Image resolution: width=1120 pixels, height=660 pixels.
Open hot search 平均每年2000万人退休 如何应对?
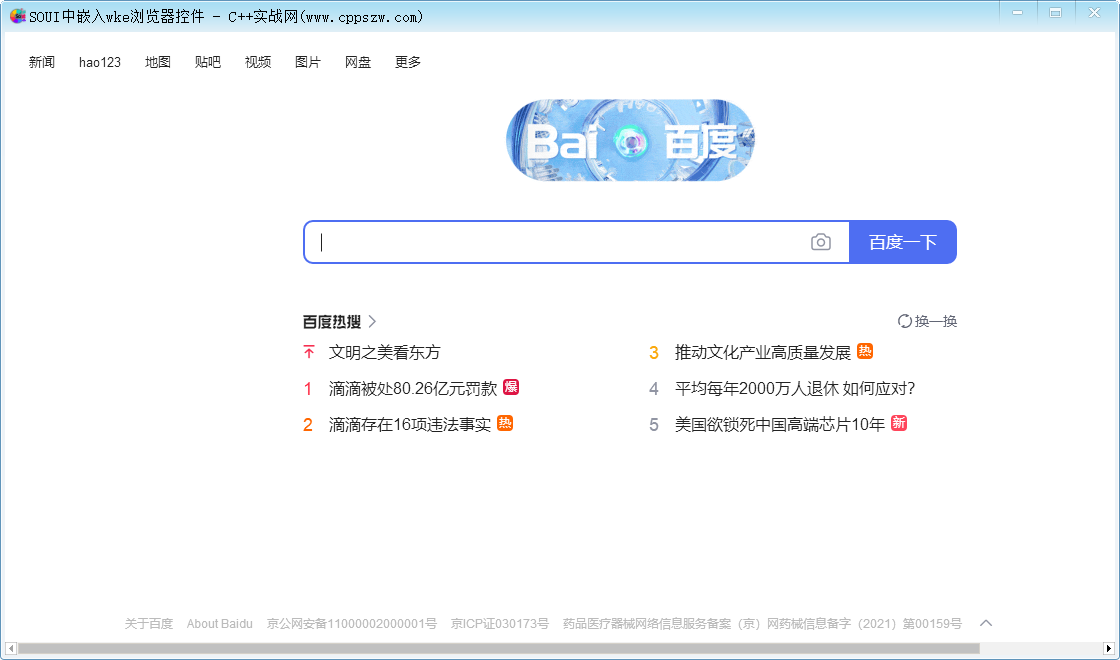(795, 389)
